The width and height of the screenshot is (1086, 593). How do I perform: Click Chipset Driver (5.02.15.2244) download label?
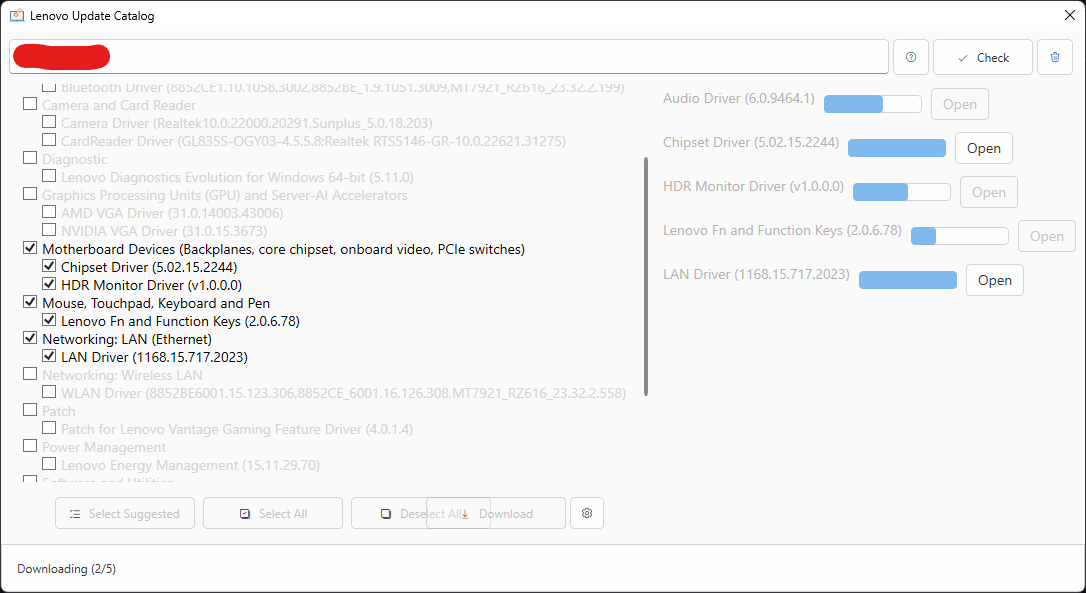point(751,142)
